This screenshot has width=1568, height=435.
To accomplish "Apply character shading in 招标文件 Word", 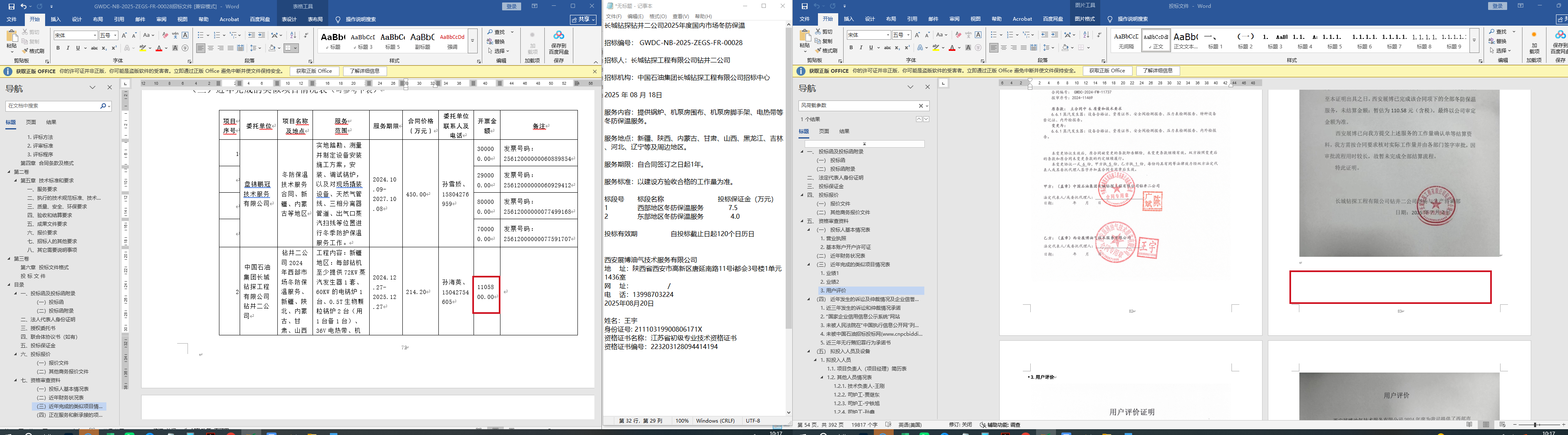I will click(176, 48).
